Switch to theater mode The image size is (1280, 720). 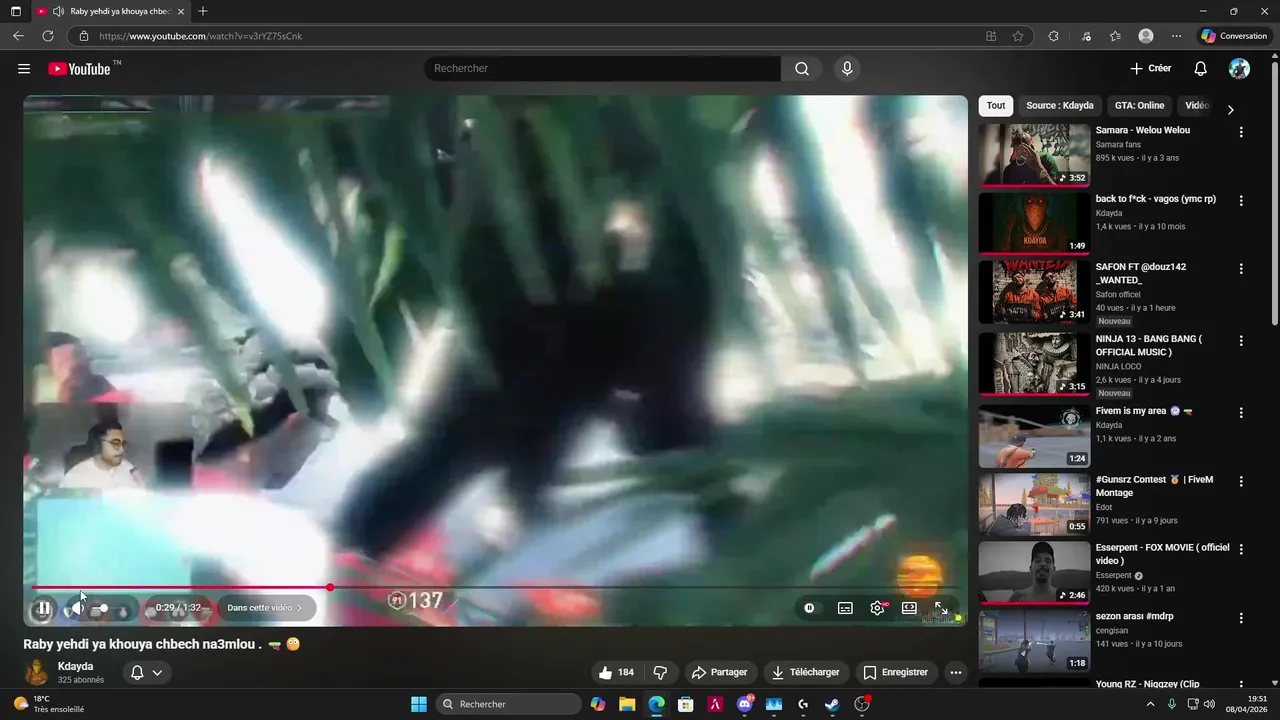pyautogui.click(x=909, y=608)
